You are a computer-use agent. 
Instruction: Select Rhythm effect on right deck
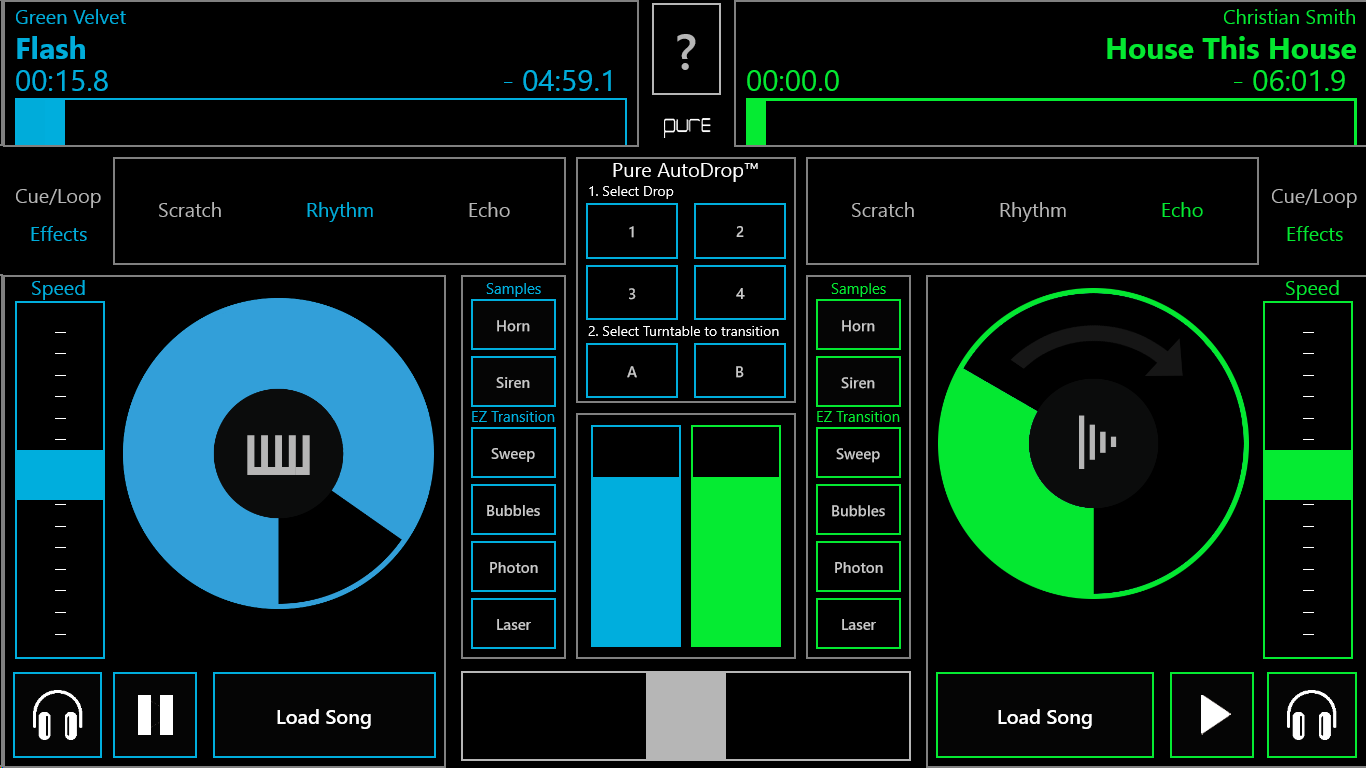click(1033, 210)
